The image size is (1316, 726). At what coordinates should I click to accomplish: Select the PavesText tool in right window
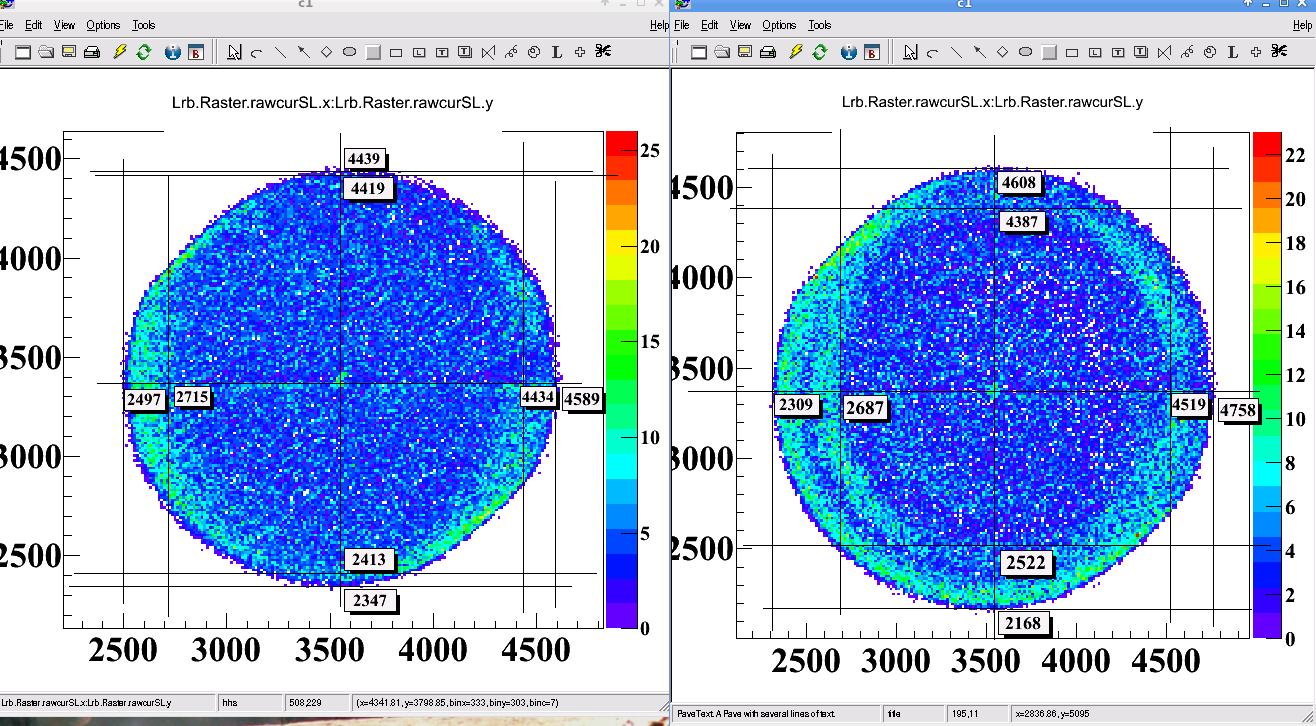(1141, 52)
